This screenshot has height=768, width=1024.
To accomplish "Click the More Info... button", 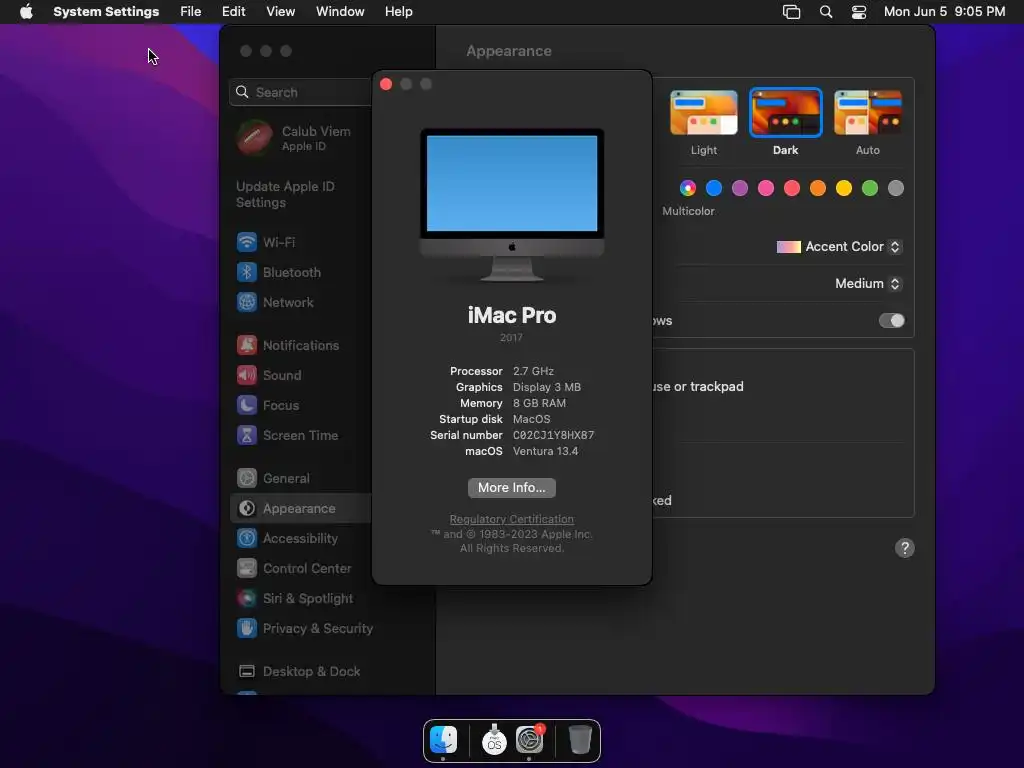I will 511,488.
